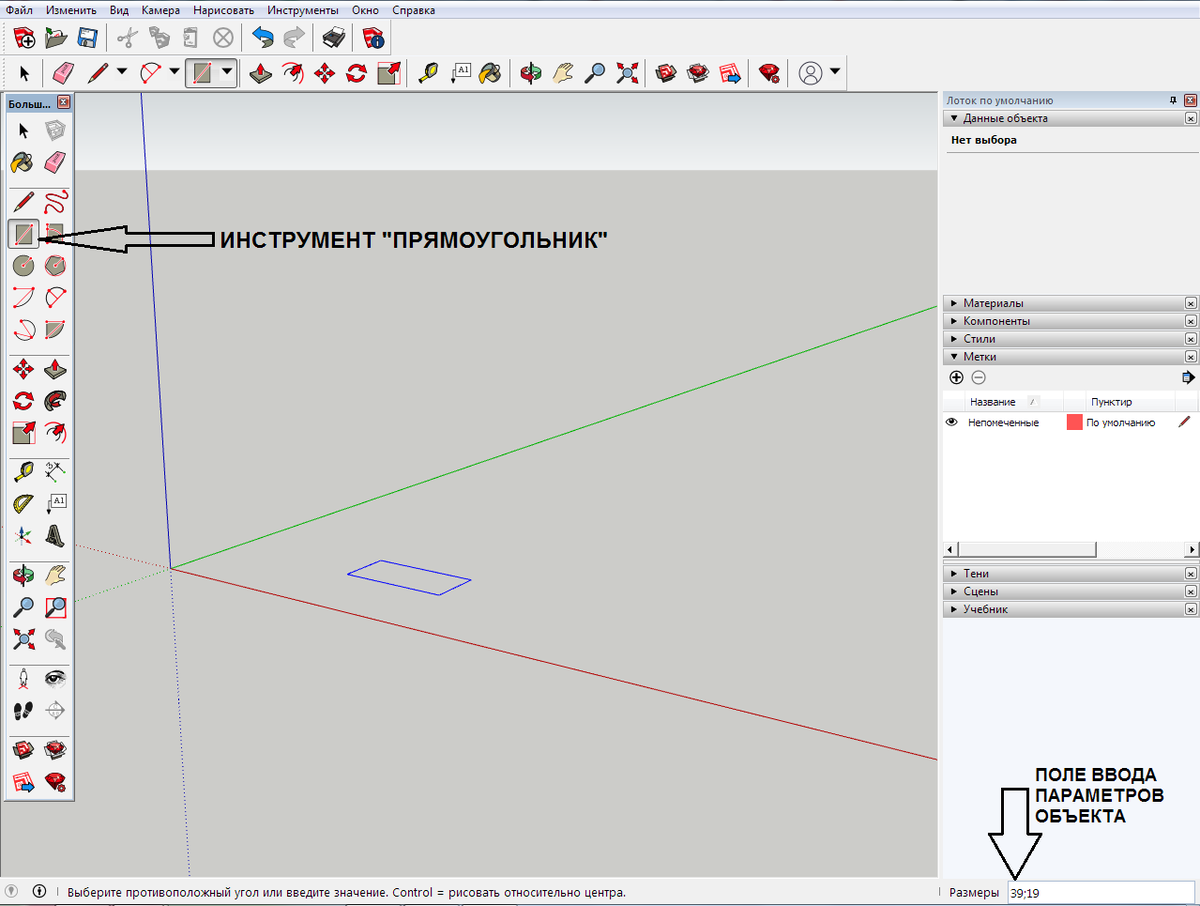Screen dimensions: 1200x906
Task: Click the grey Redo arrow icon
Action: [294, 38]
